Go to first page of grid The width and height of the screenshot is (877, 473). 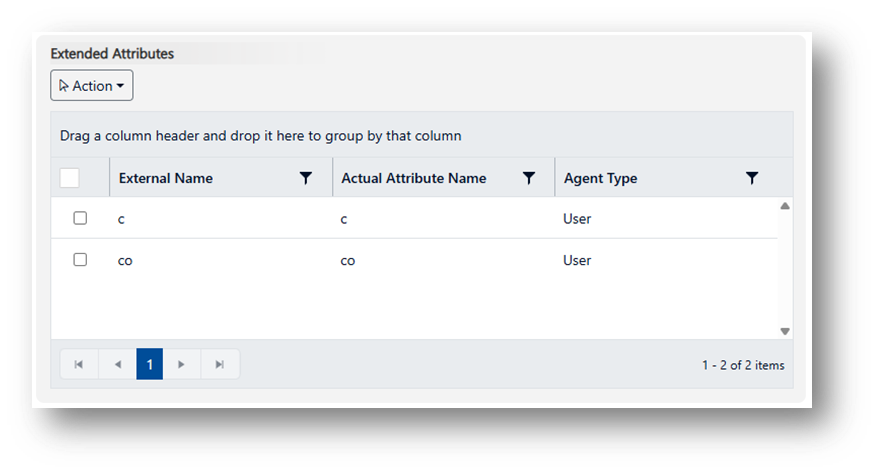click(79, 365)
